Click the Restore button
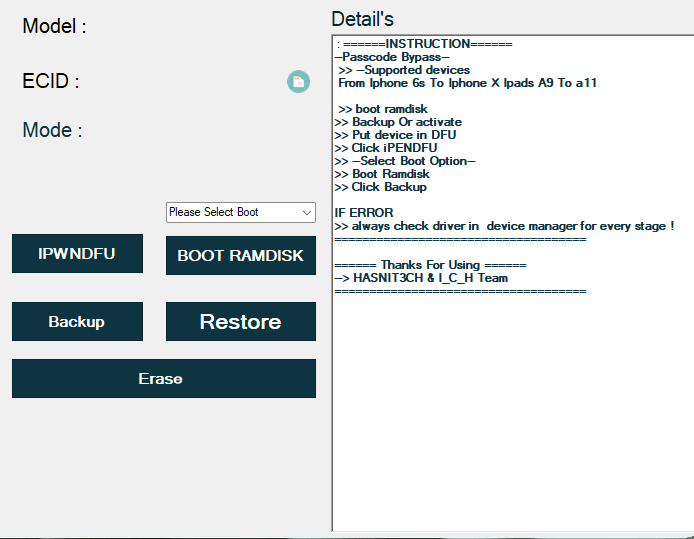The width and height of the screenshot is (694, 539). (x=240, y=322)
